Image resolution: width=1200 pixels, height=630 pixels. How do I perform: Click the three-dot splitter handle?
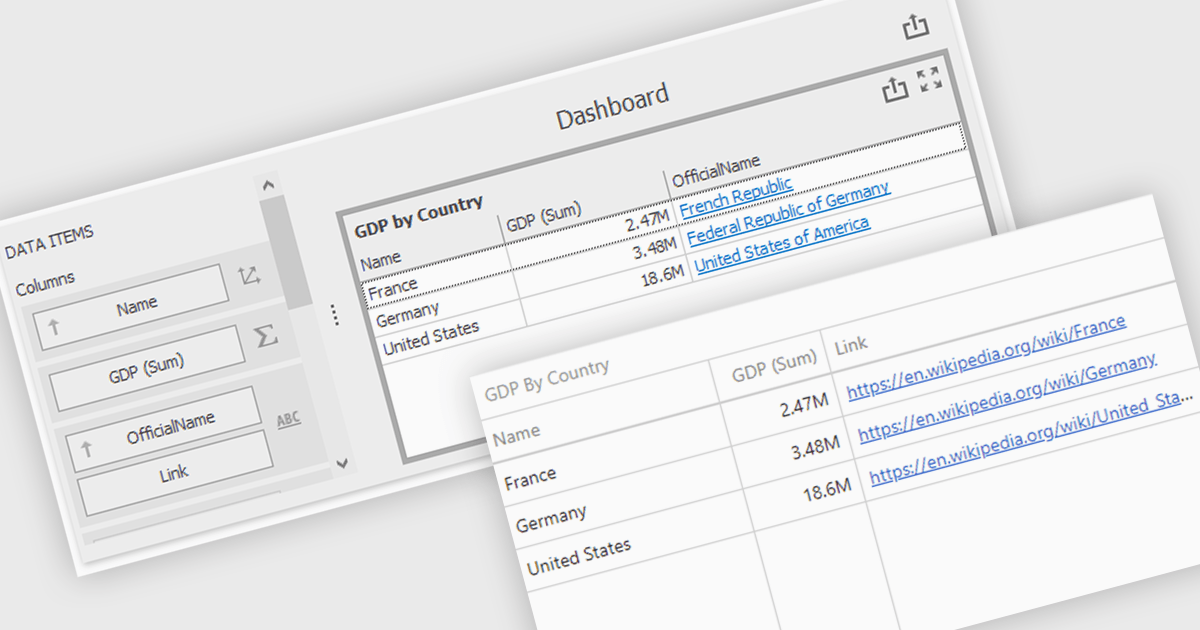[335, 315]
